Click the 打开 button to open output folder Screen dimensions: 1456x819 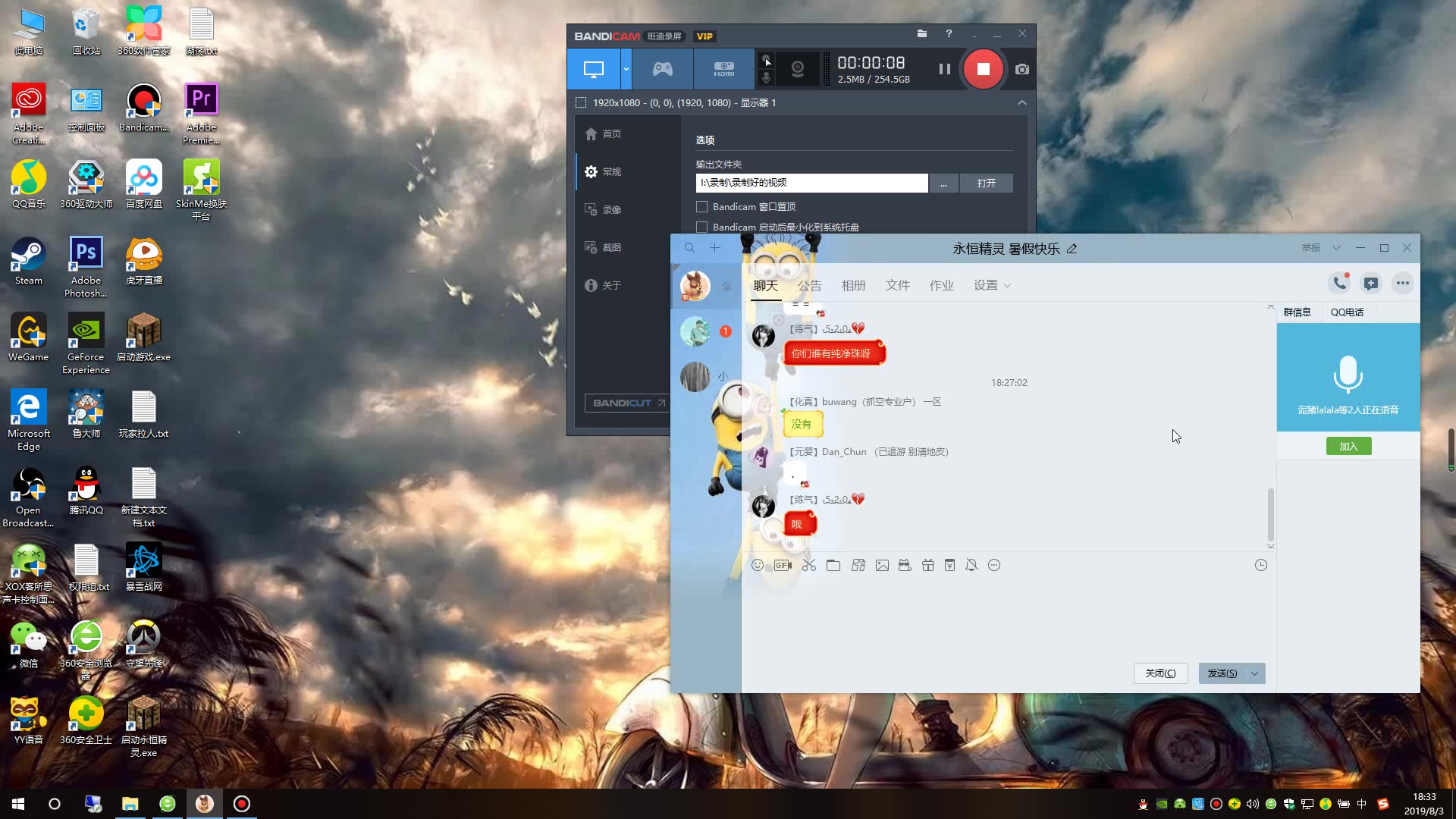(x=986, y=183)
